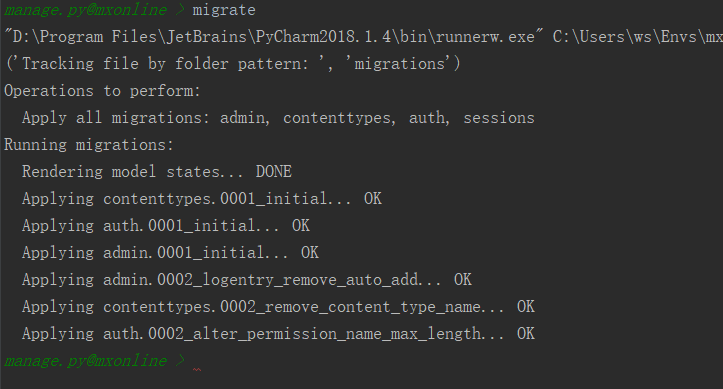Click the "Running migrations:" heading line
Viewport: 723px width, 389px height.
[89, 145]
